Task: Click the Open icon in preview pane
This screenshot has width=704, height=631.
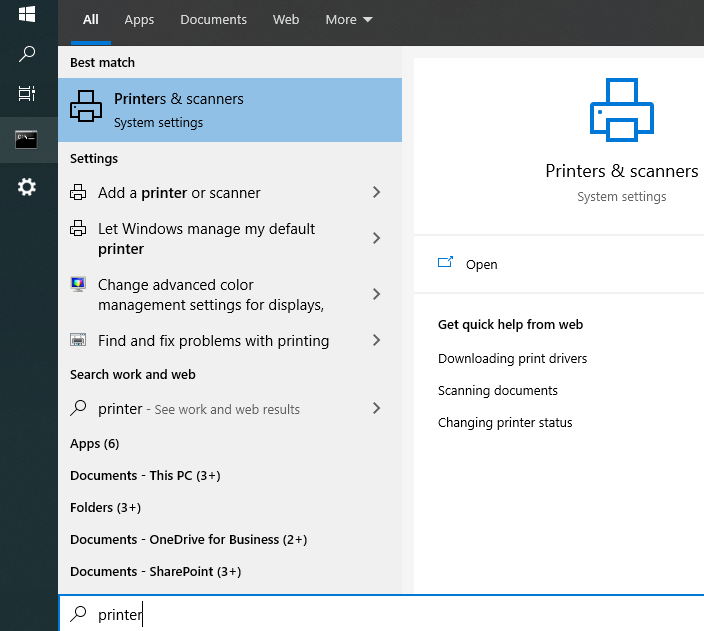Action: pos(446,264)
